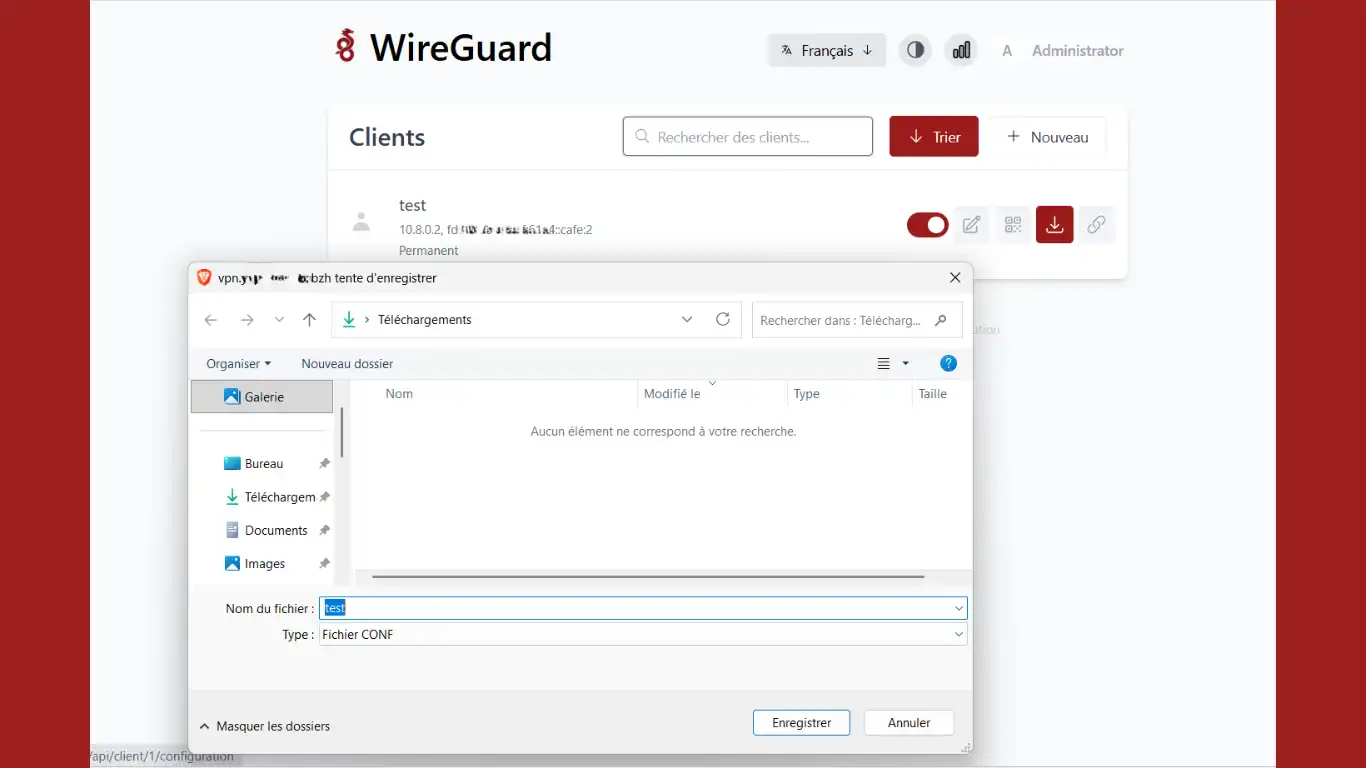The image size is (1366, 768).
Task: Toggle the dark/light theme icon
Action: click(915, 50)
